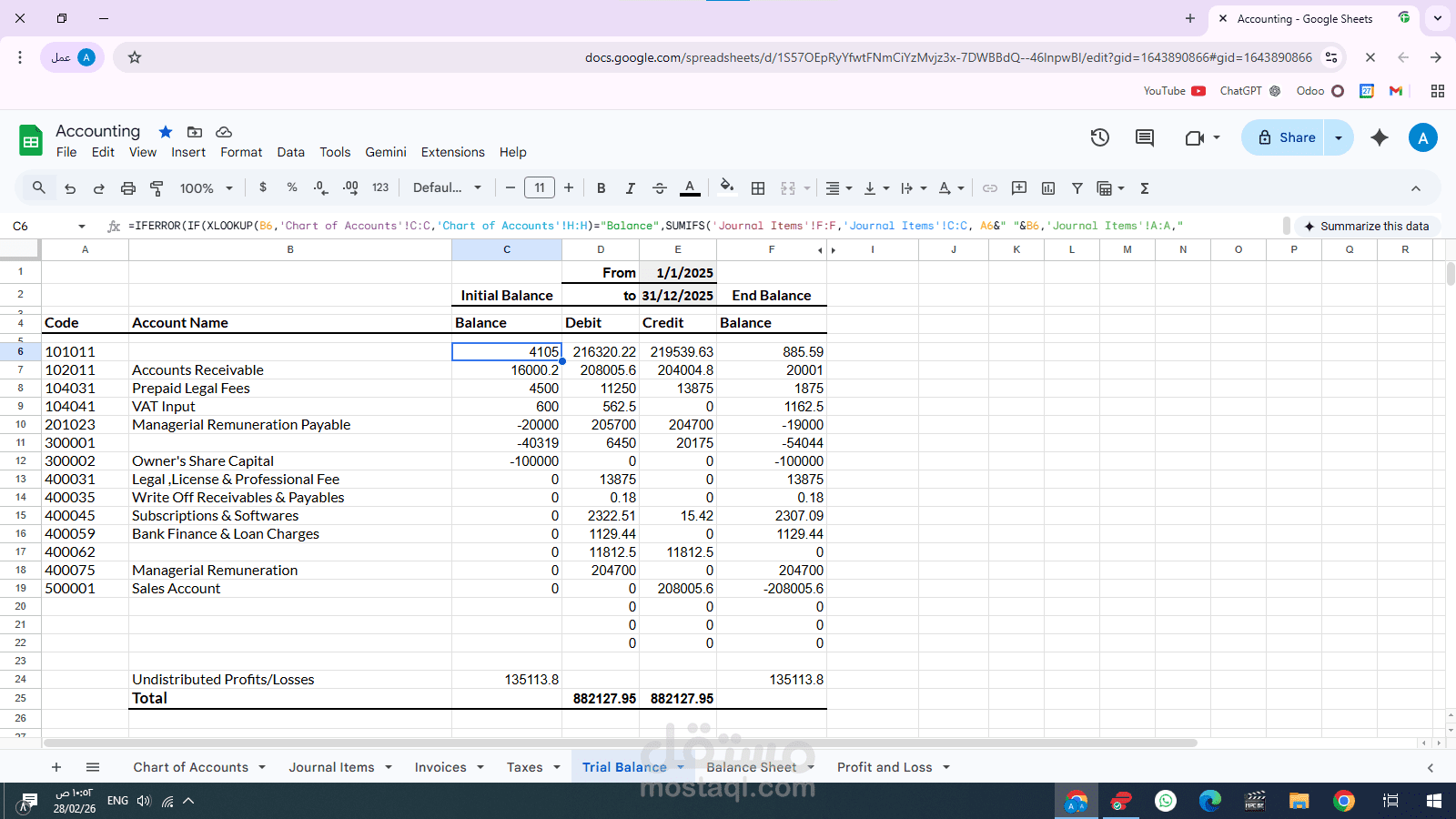Viewport: 1456px width, 819px height.
Task: Activate the paint format roller tool
Action: point(157,188)
